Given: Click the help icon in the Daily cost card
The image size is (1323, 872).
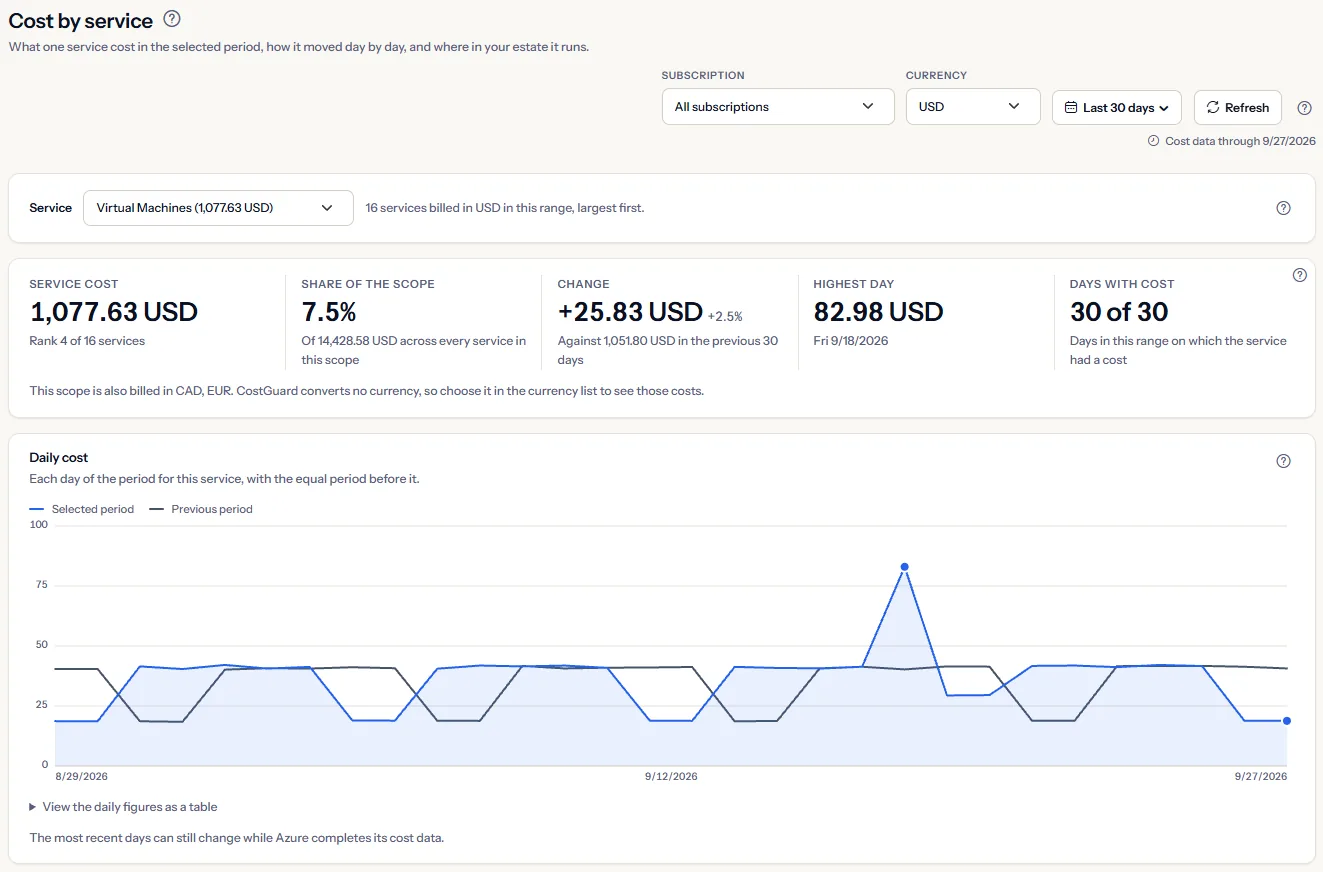Looking at the screenshot, I should point(1284,461).
